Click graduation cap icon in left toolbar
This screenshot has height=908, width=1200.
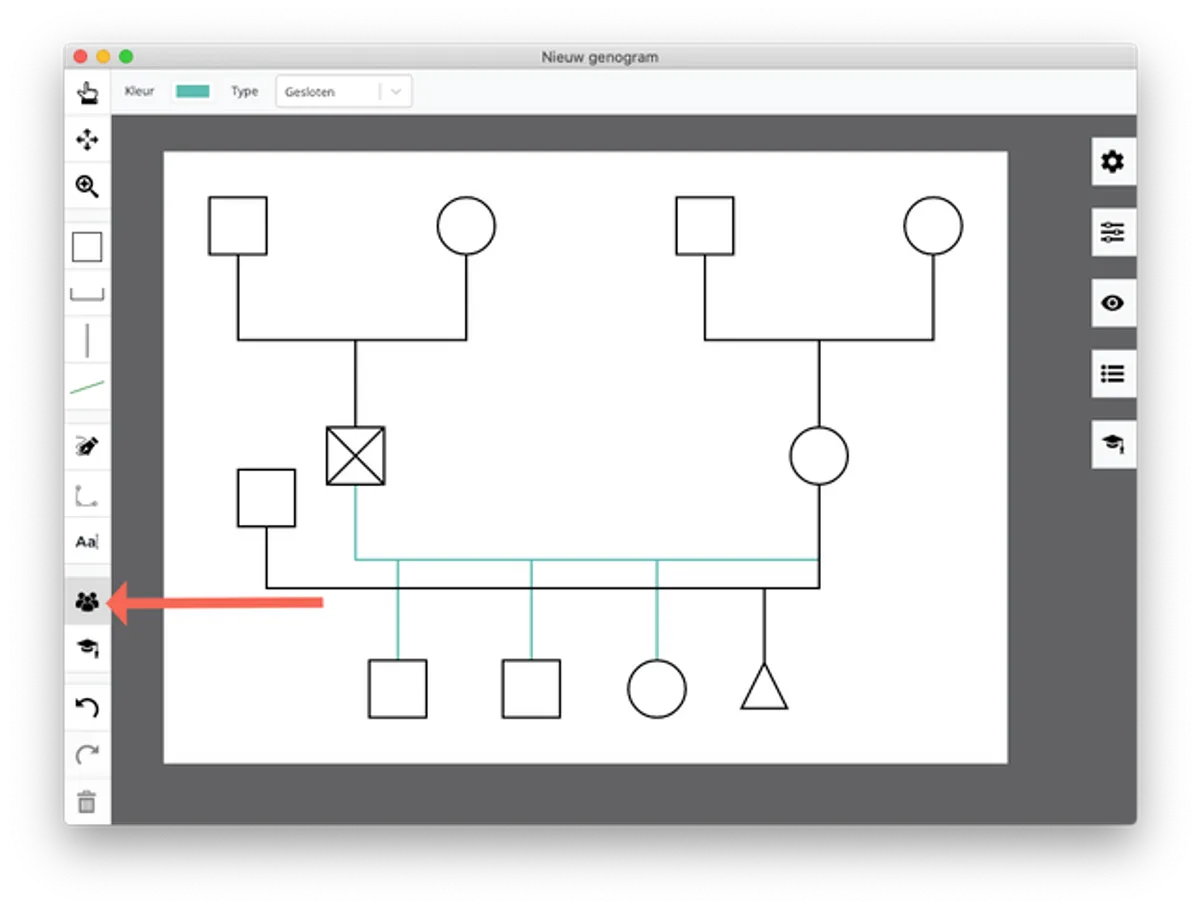coord(87,648)
